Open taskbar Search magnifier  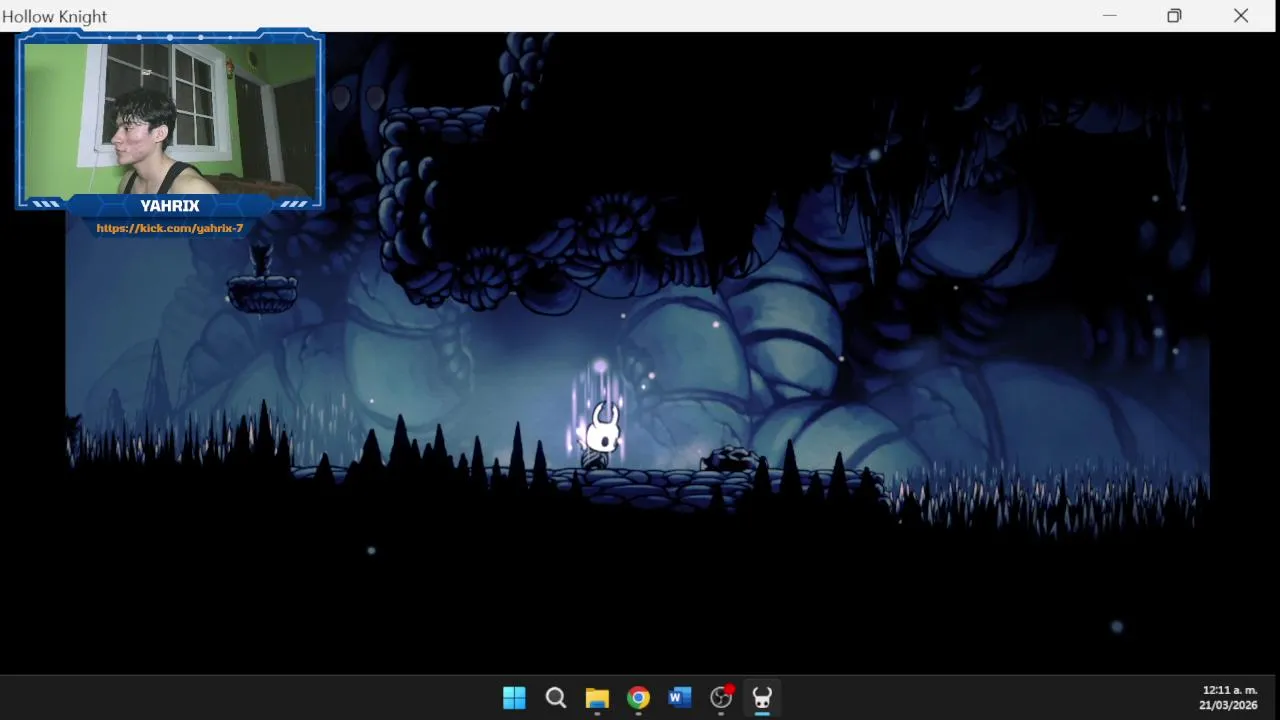pyautogui.click(x=556, y=698)
